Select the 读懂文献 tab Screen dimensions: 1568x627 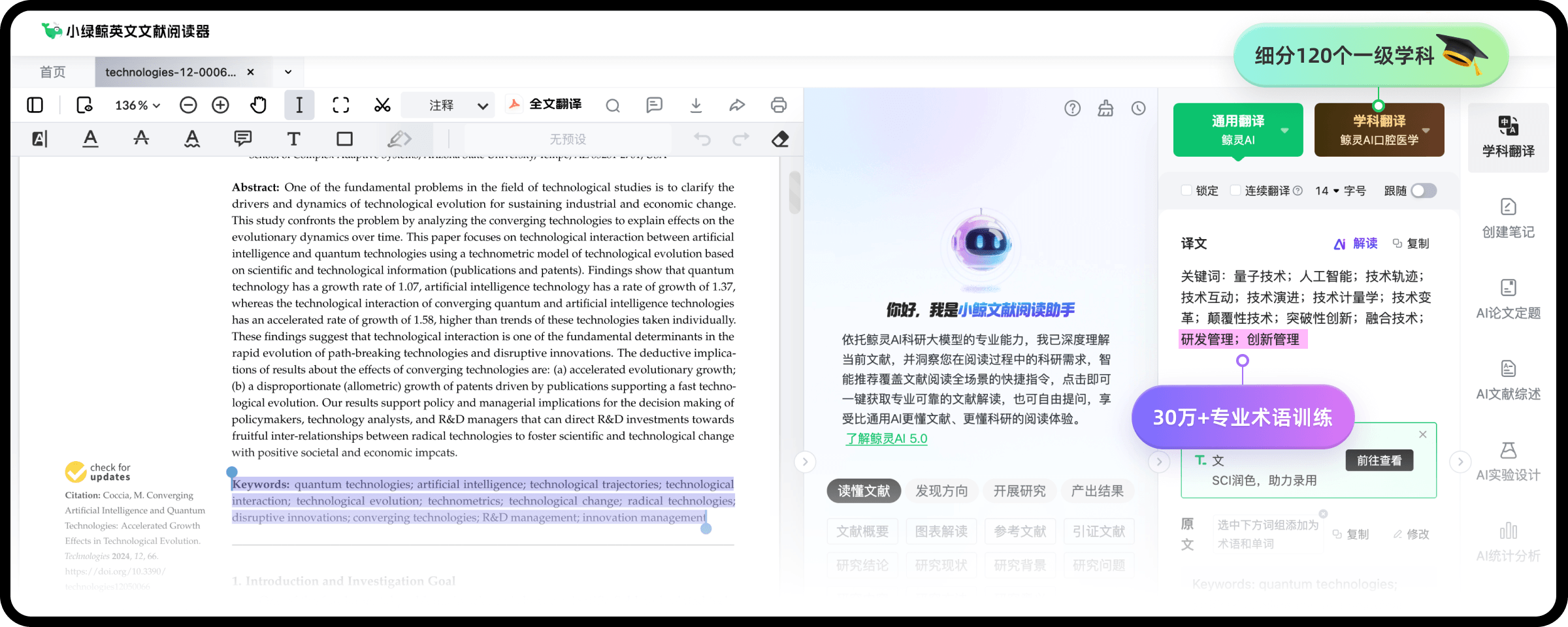click(x=864, y=491)
